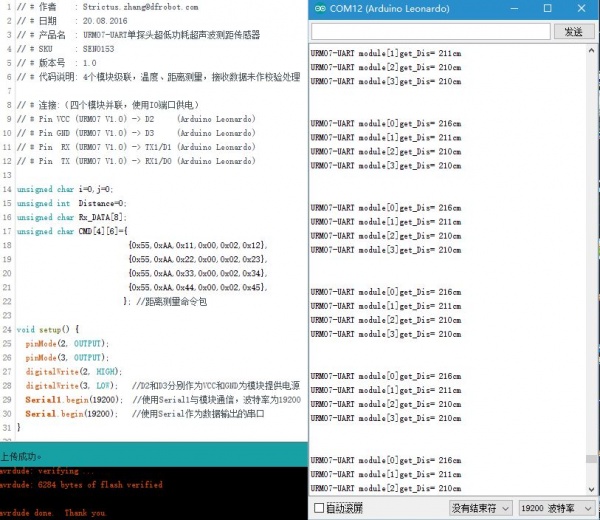The height and width of the screenshot is (520, 600).
Task: Click the serial monitor scrollbar up arrow
Action: click(x=591, y=50)
